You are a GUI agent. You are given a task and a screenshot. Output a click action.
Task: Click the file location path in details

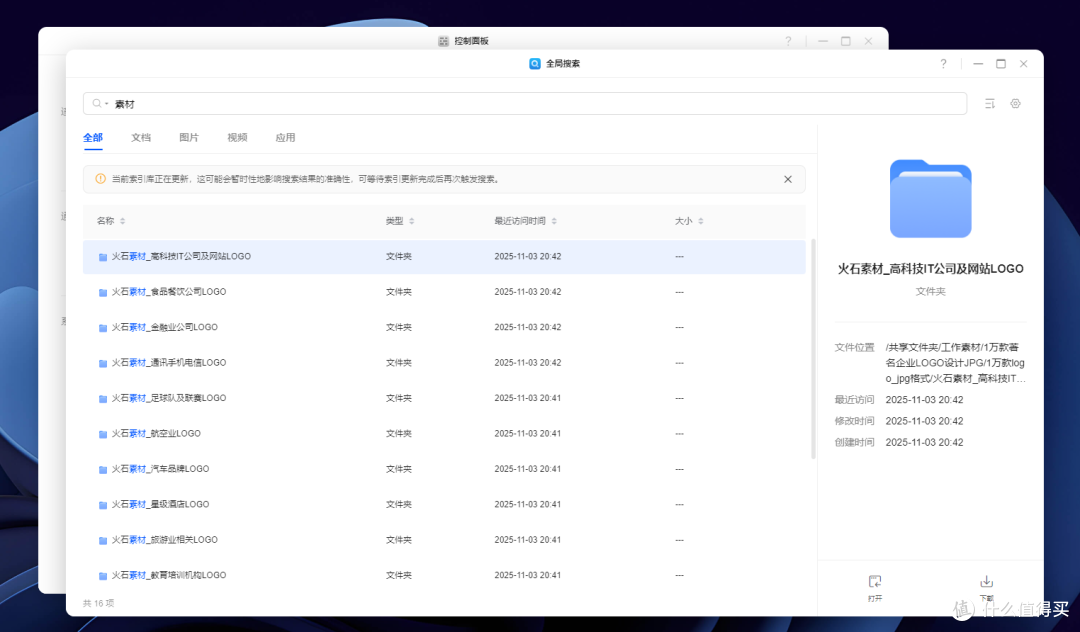tap(955, 363)
